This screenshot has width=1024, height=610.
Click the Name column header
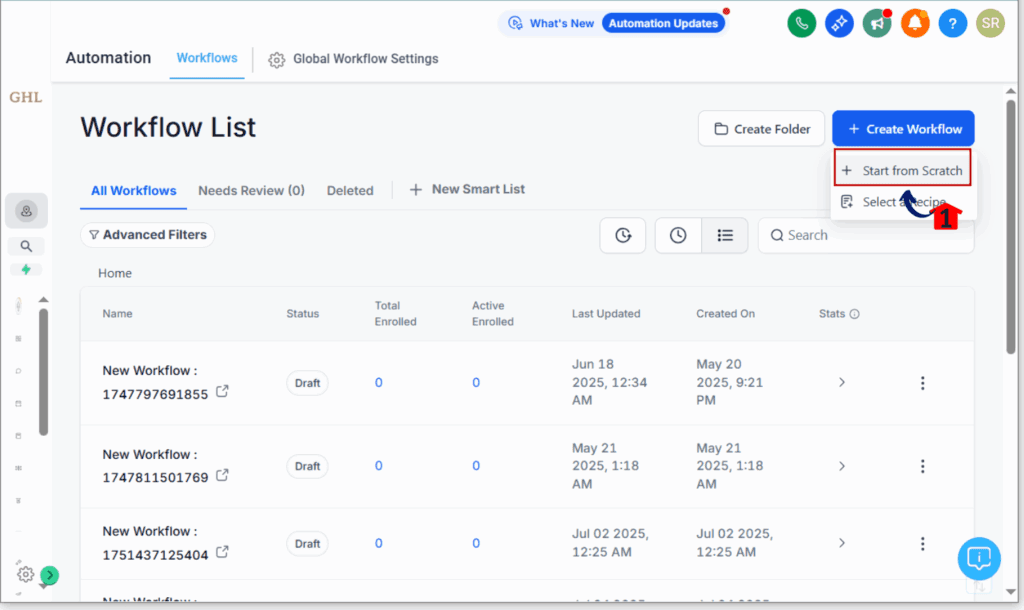pyautogui.click(x=118, y=314)
